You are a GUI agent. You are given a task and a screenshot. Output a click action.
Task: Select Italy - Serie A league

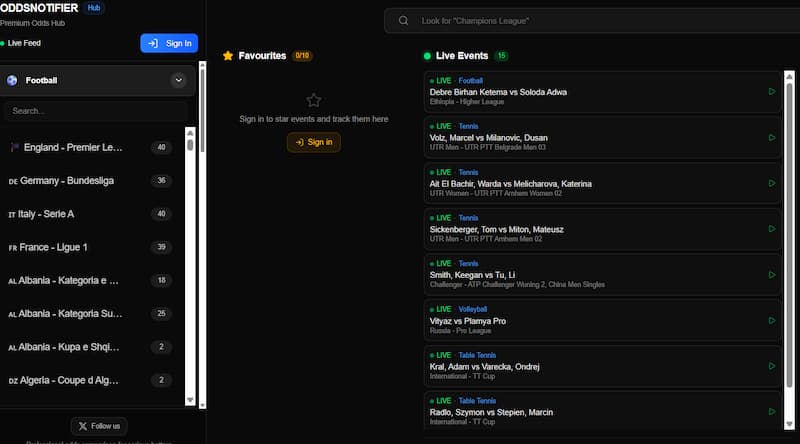pyautogui.click(x=92, y=214)
